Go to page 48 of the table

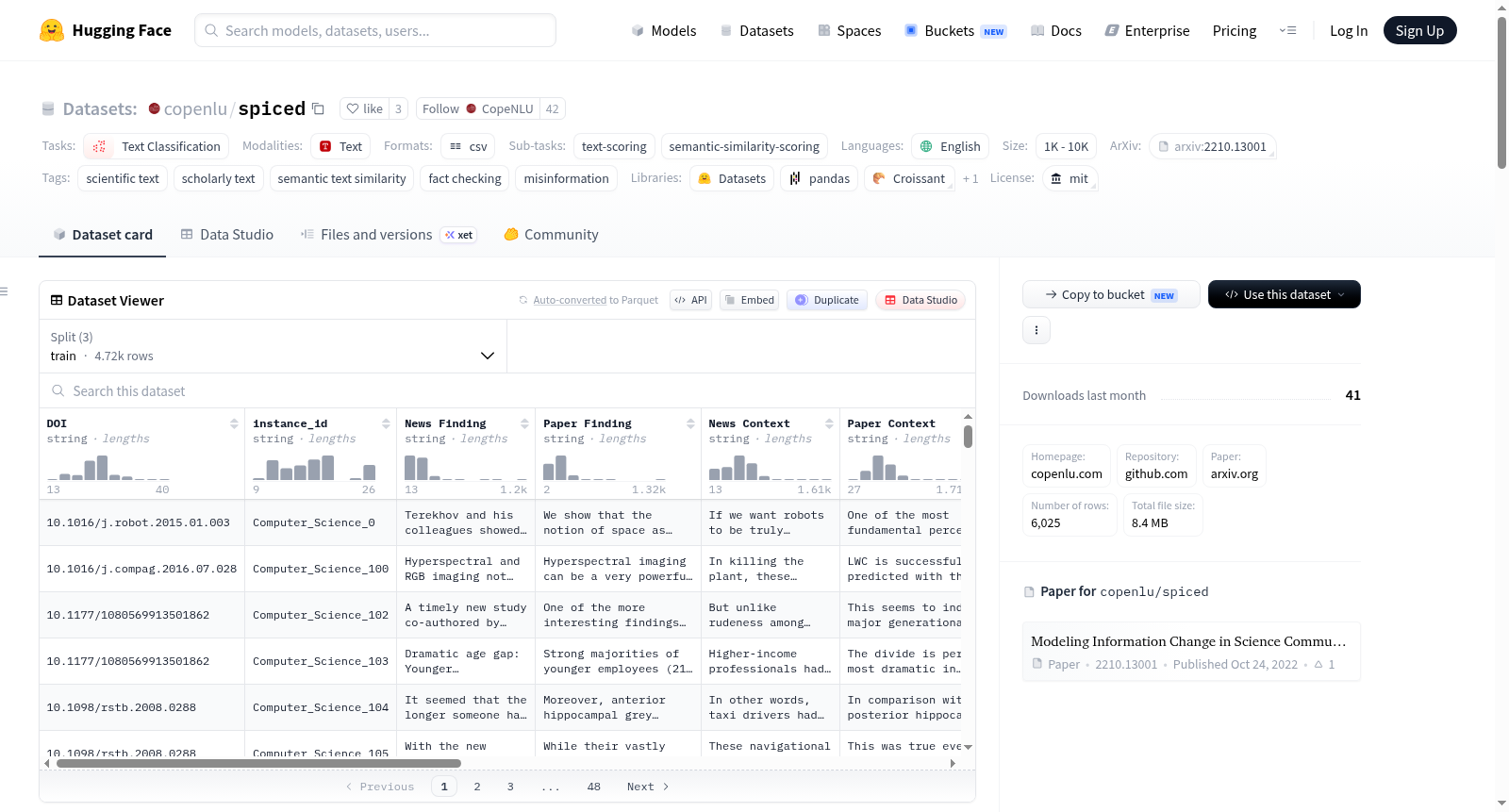[x=594, y=787]
